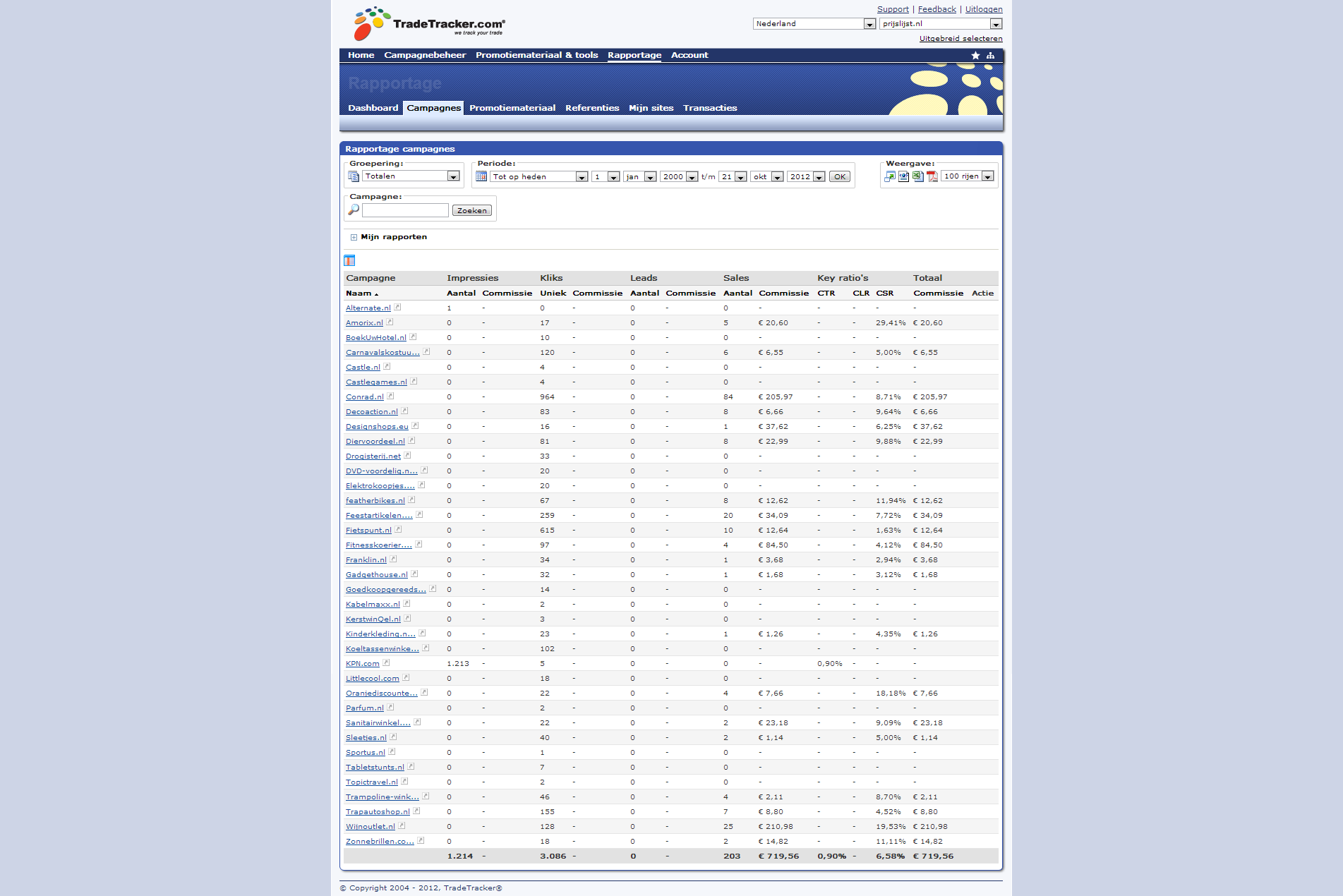
Task: Open info icon next to Franklin.nl
Action: [x=393, y=559]
